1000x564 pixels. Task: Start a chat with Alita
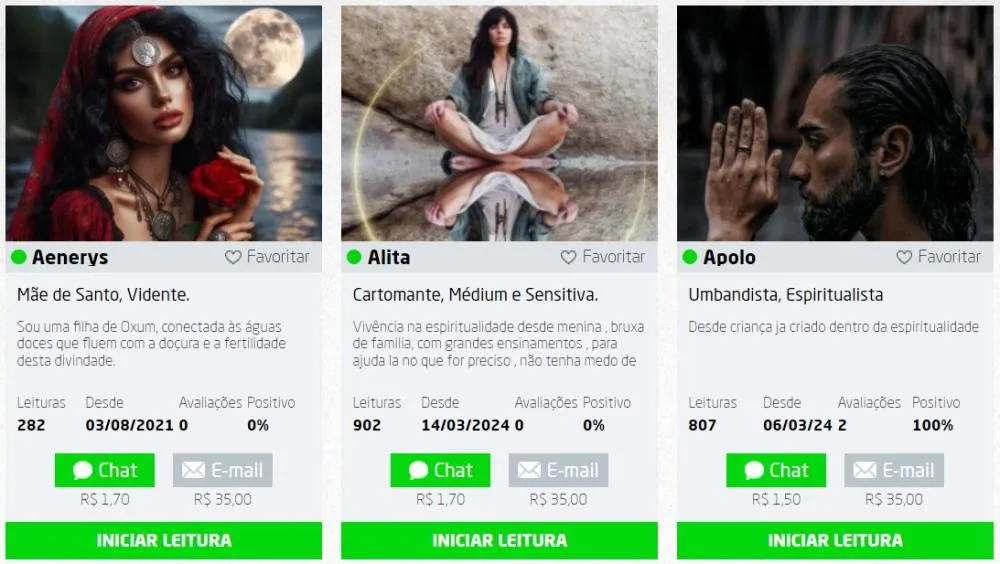440,470
